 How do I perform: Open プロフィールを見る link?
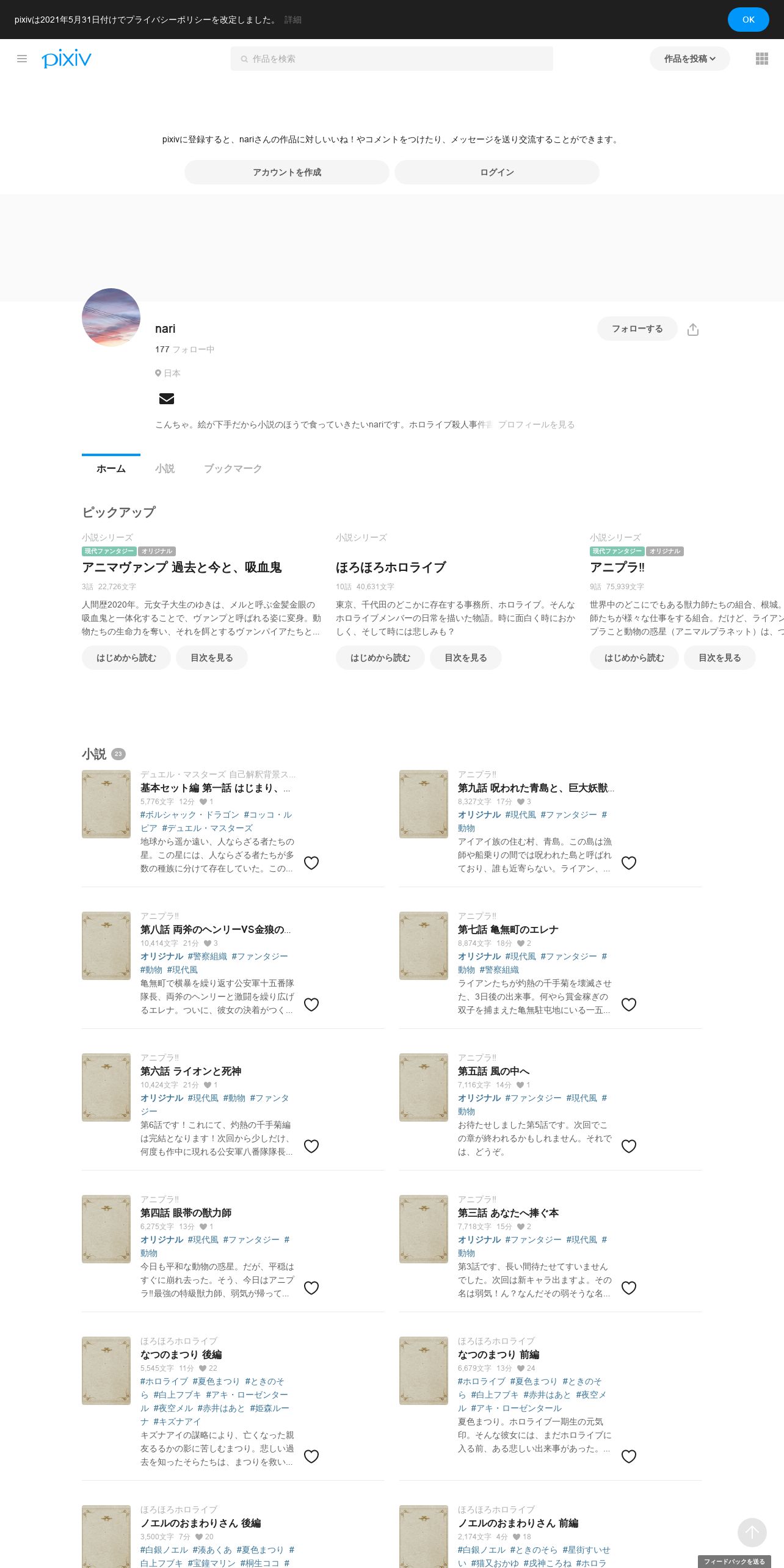coord(536,424)
